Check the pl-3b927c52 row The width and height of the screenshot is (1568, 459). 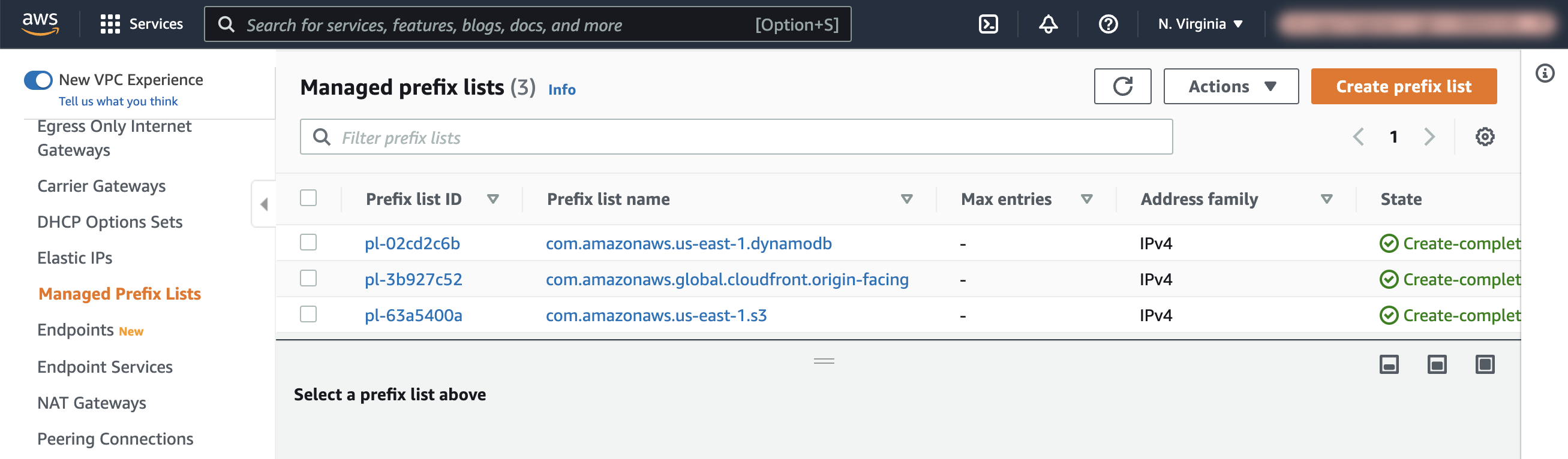tap(308, 279)
